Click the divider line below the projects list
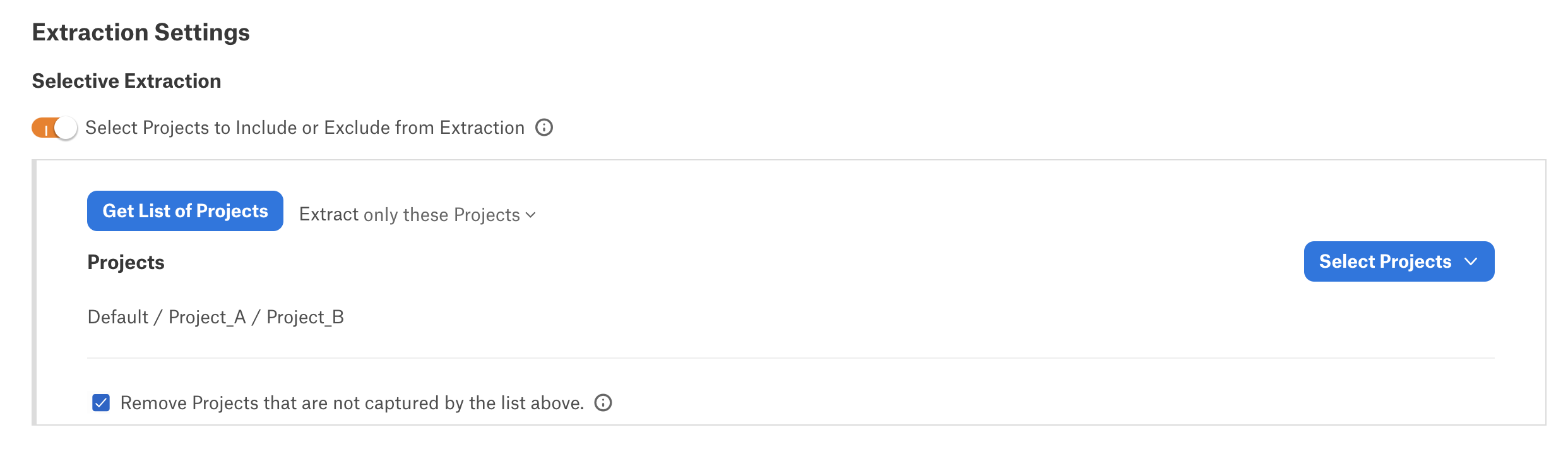 click(x=791, y=358)
